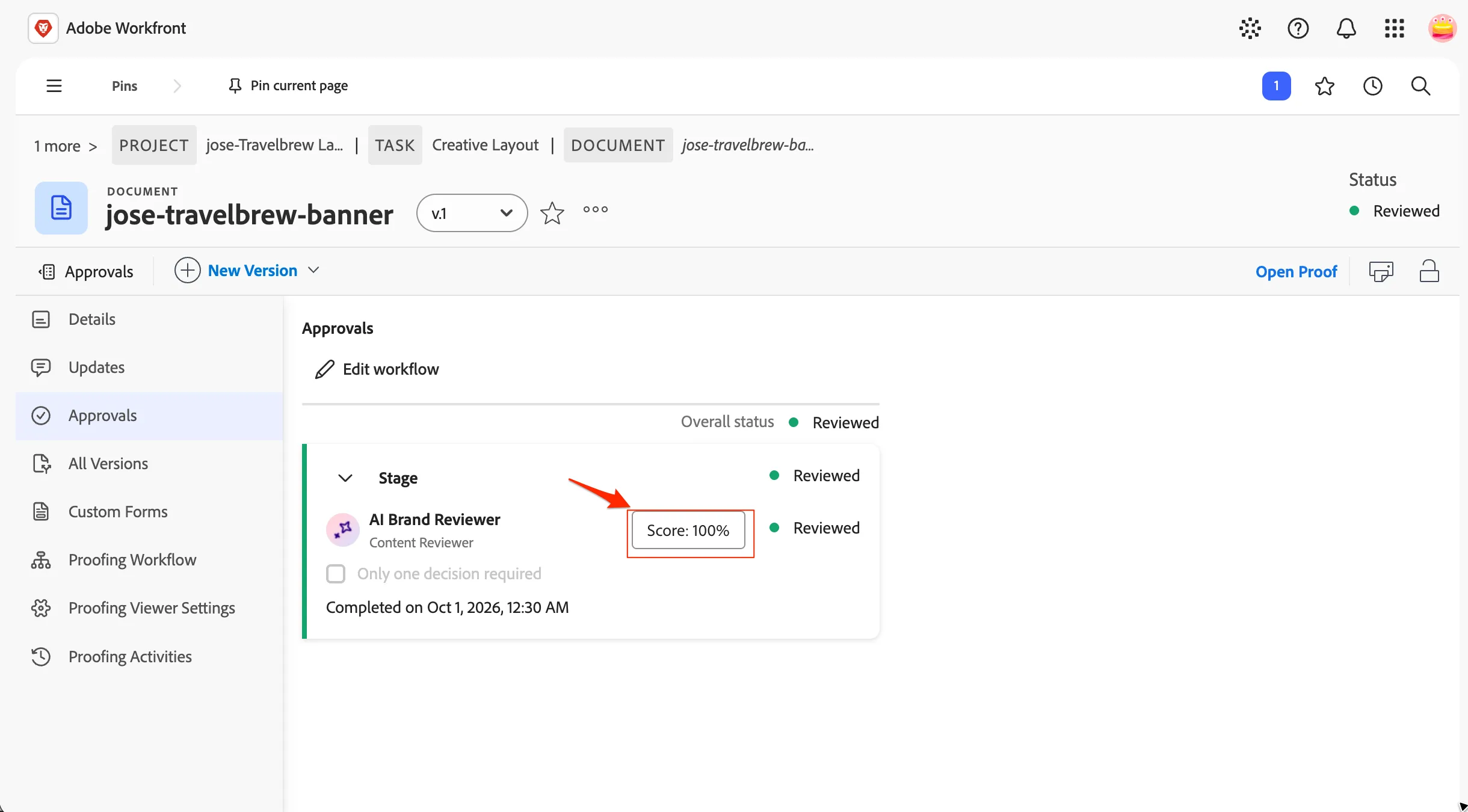
Task: Open the hamburger main menu
Action: tap(54, 86)
